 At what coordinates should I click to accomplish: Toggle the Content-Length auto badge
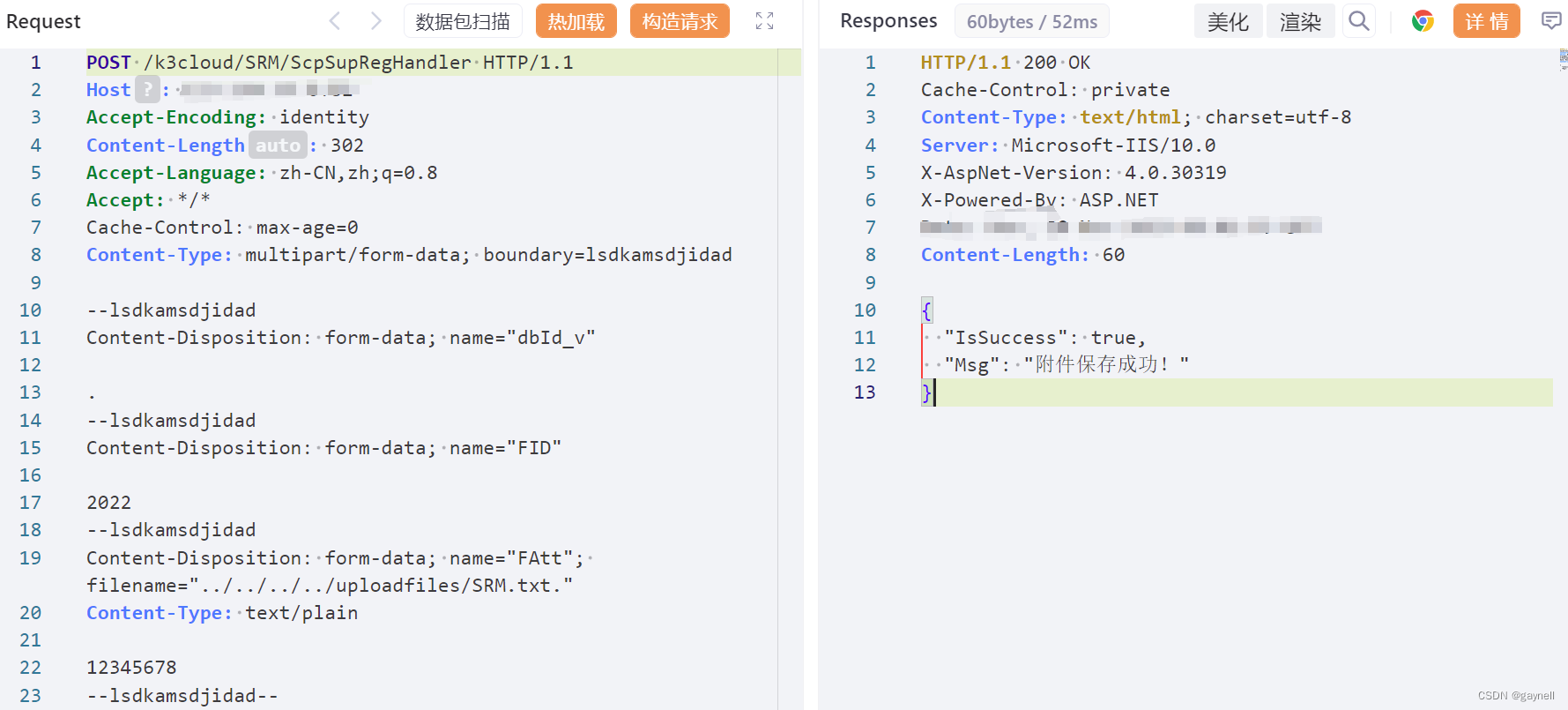tap(279, 145)
